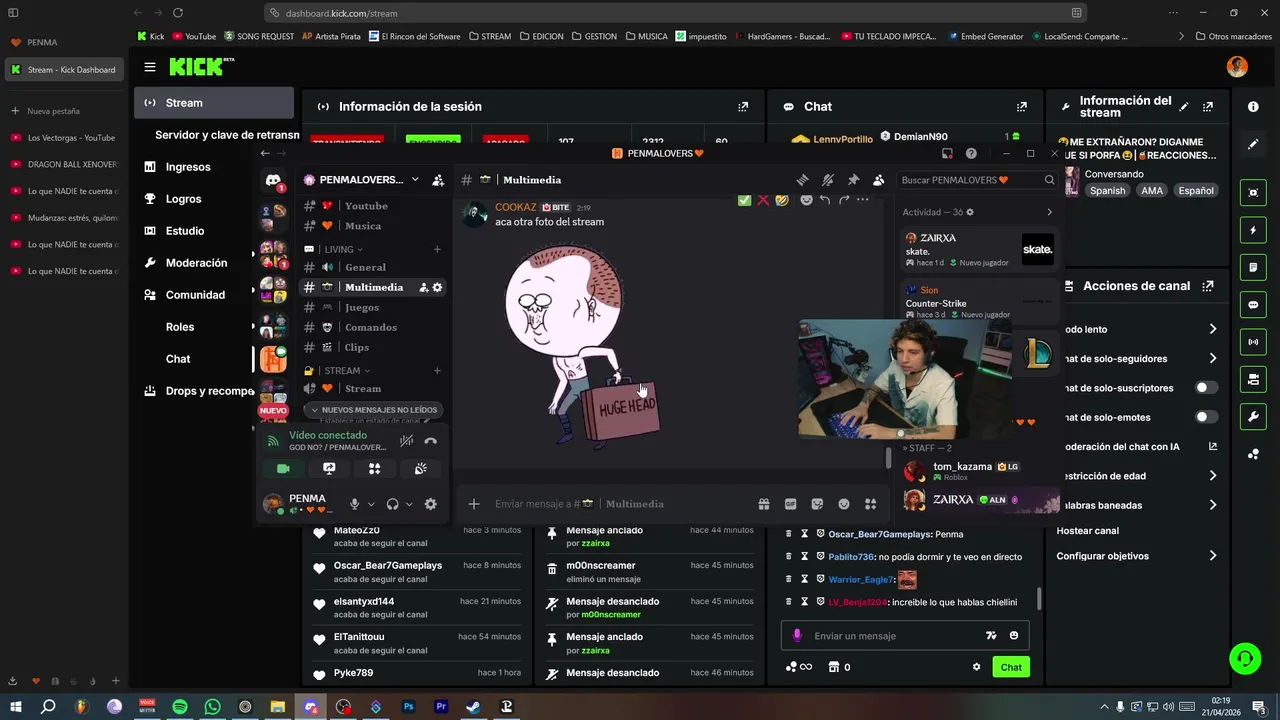Open the info icon in Kick right rail
Screen dimensions: 1280x720
pos(1253,106)
